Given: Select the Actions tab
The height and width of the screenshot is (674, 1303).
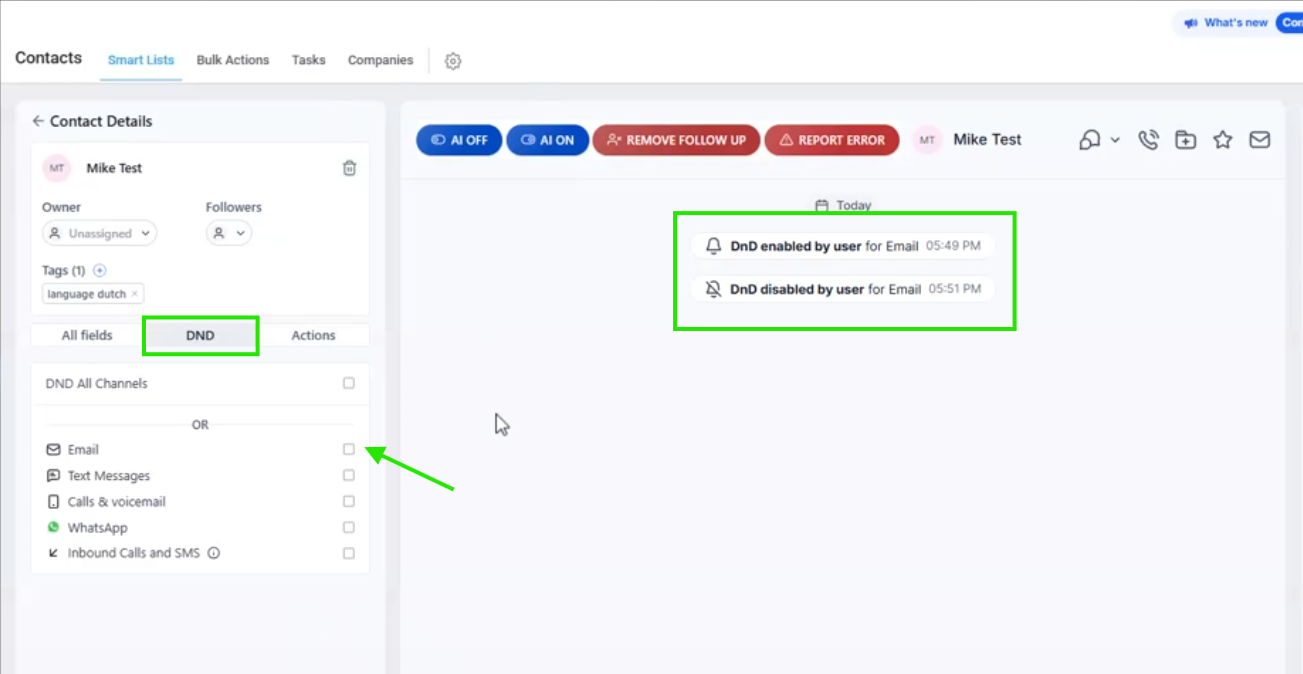Looking at the screenshot, I should pos(313,335).
